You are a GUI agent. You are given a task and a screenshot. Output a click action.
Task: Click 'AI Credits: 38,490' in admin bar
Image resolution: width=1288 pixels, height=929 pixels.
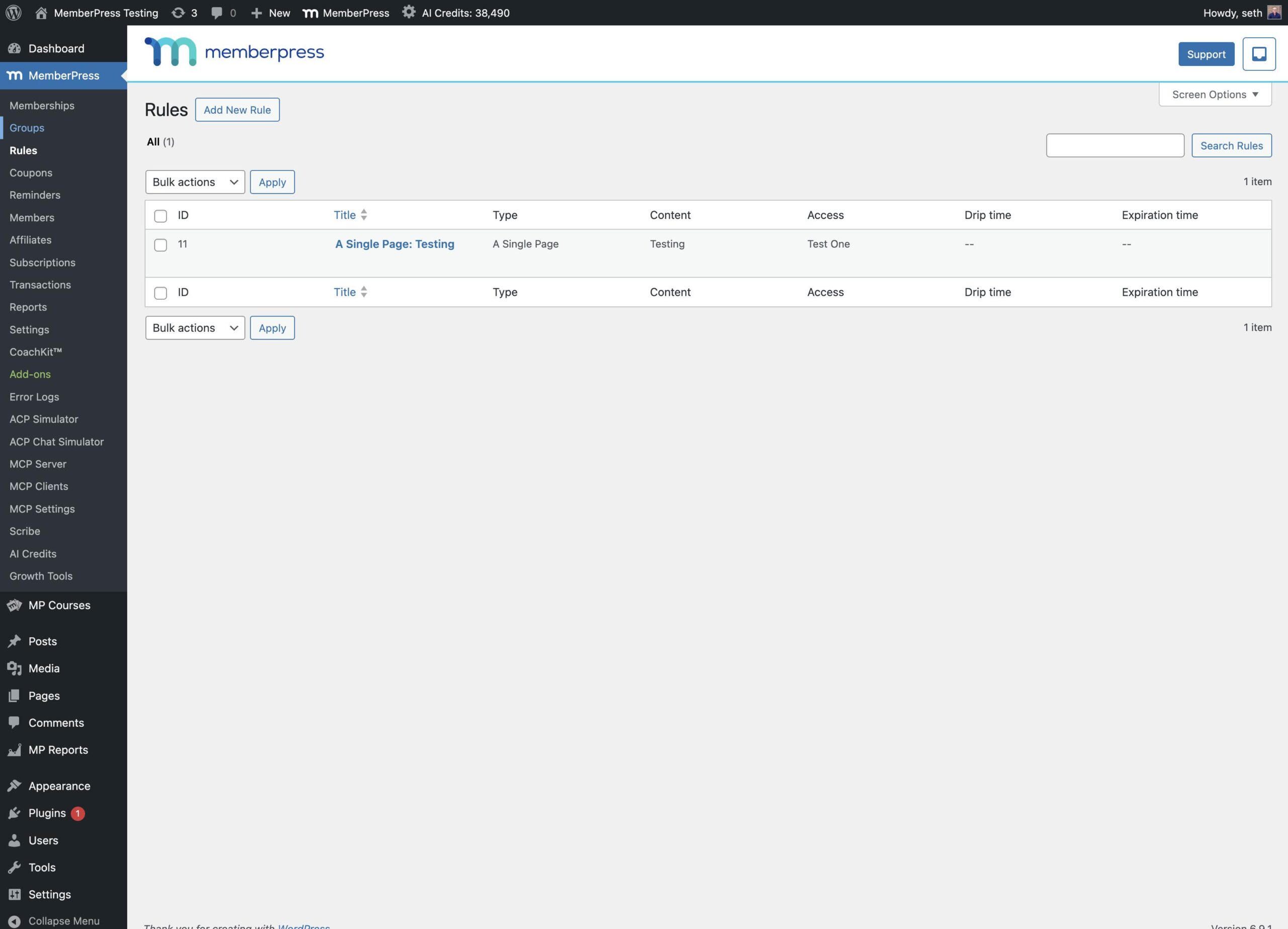point(466,13)
